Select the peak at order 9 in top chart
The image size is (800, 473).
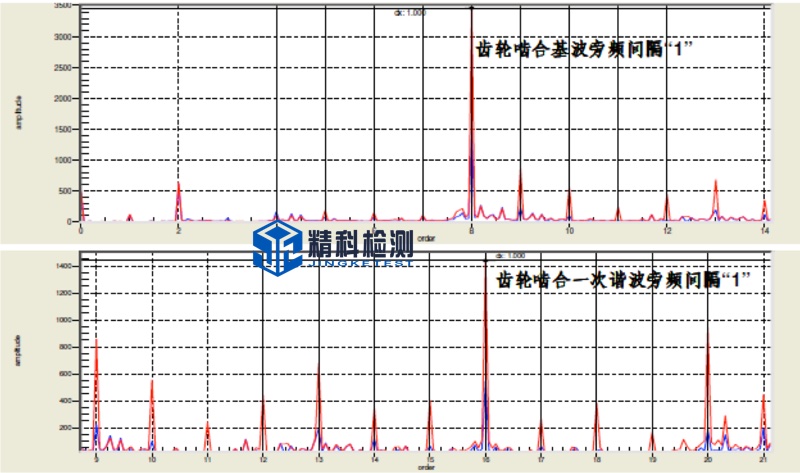pyautogui.click(x=520, y=173)
